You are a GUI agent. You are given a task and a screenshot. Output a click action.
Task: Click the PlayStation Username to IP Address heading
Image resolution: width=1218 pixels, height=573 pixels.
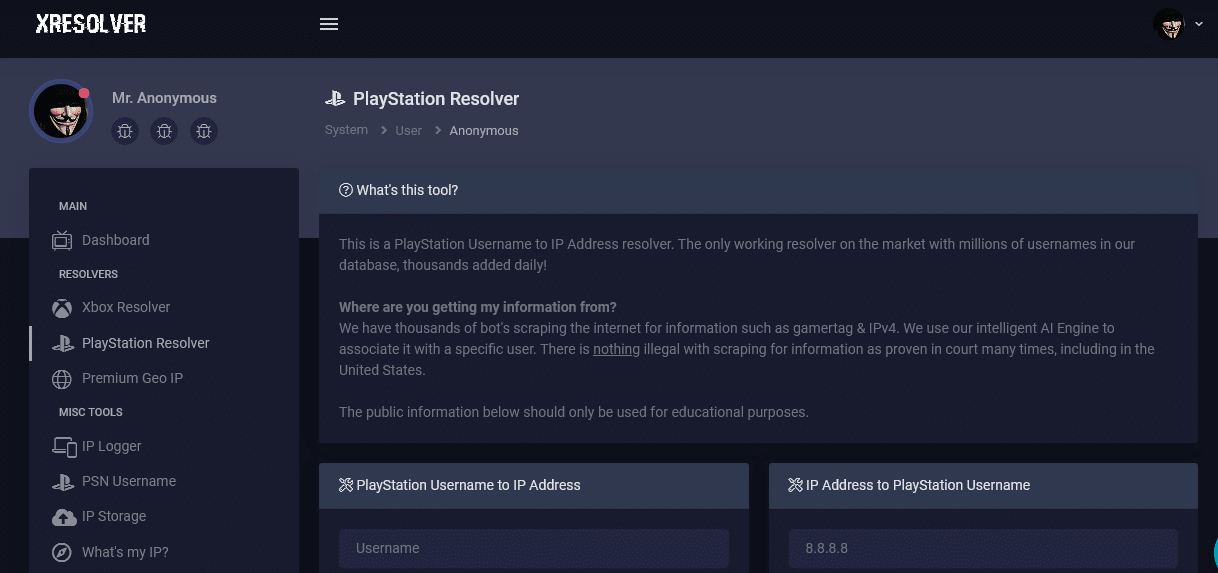coord(468,485)
